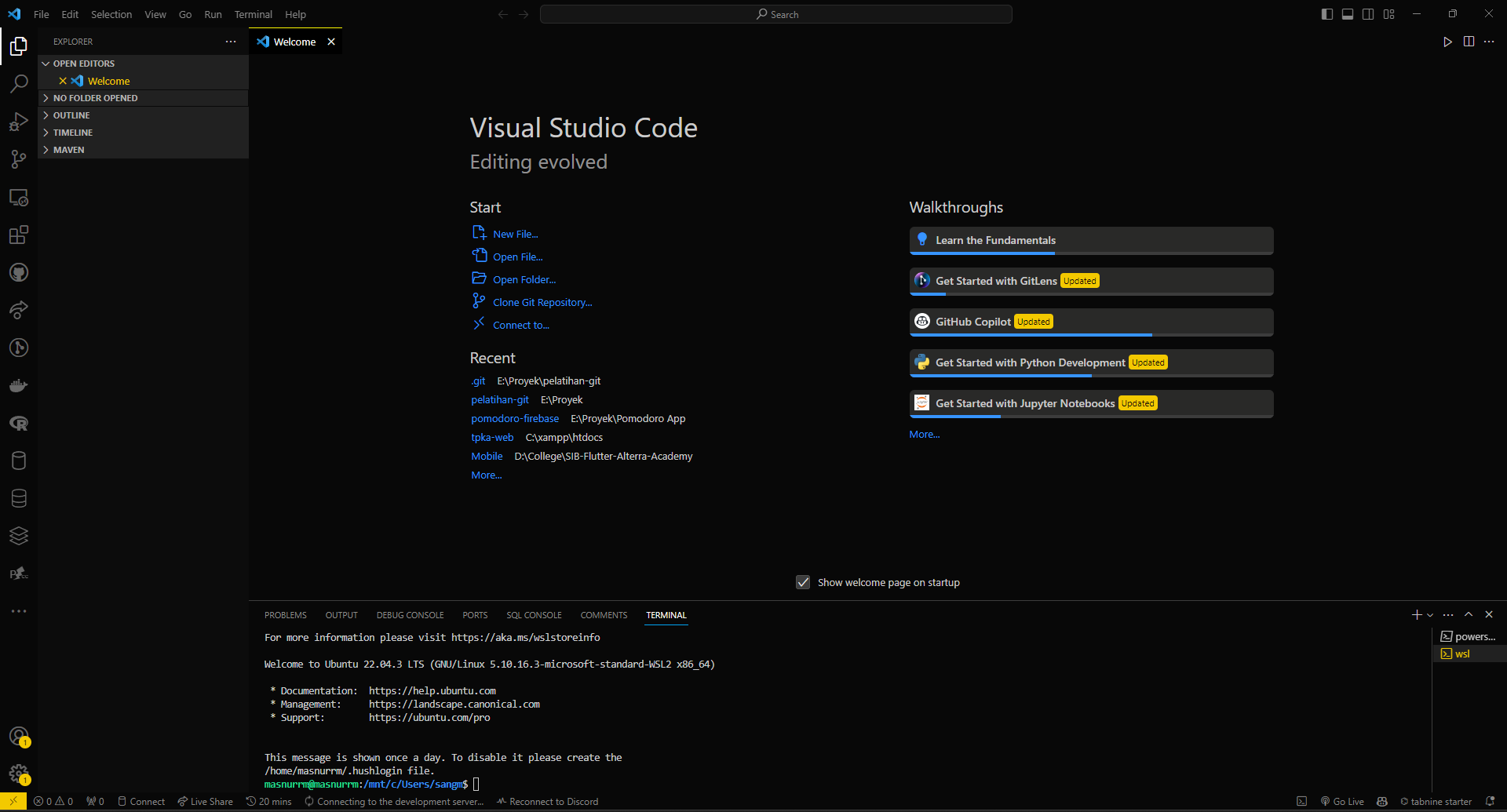Screen dimensions: 1507x812
Task: Maximize the panel size
Action: 1469,615
